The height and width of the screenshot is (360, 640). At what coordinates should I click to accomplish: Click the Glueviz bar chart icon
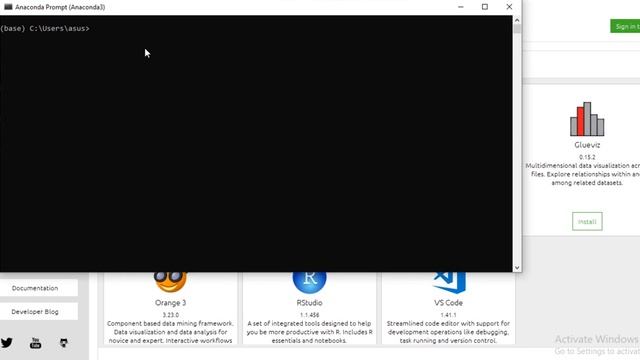click(587, 119)
